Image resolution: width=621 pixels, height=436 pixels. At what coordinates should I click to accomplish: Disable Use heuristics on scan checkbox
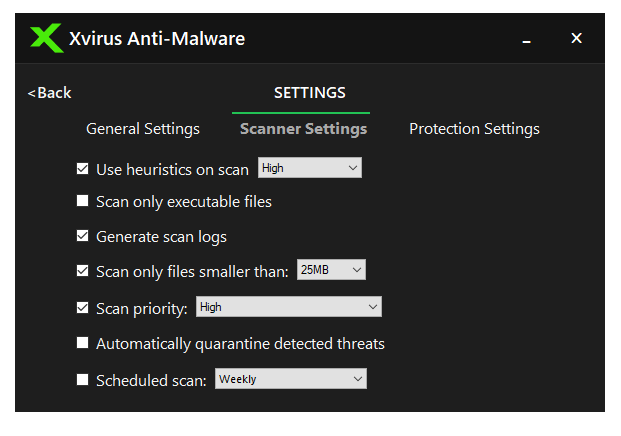[x=83, y=169]
